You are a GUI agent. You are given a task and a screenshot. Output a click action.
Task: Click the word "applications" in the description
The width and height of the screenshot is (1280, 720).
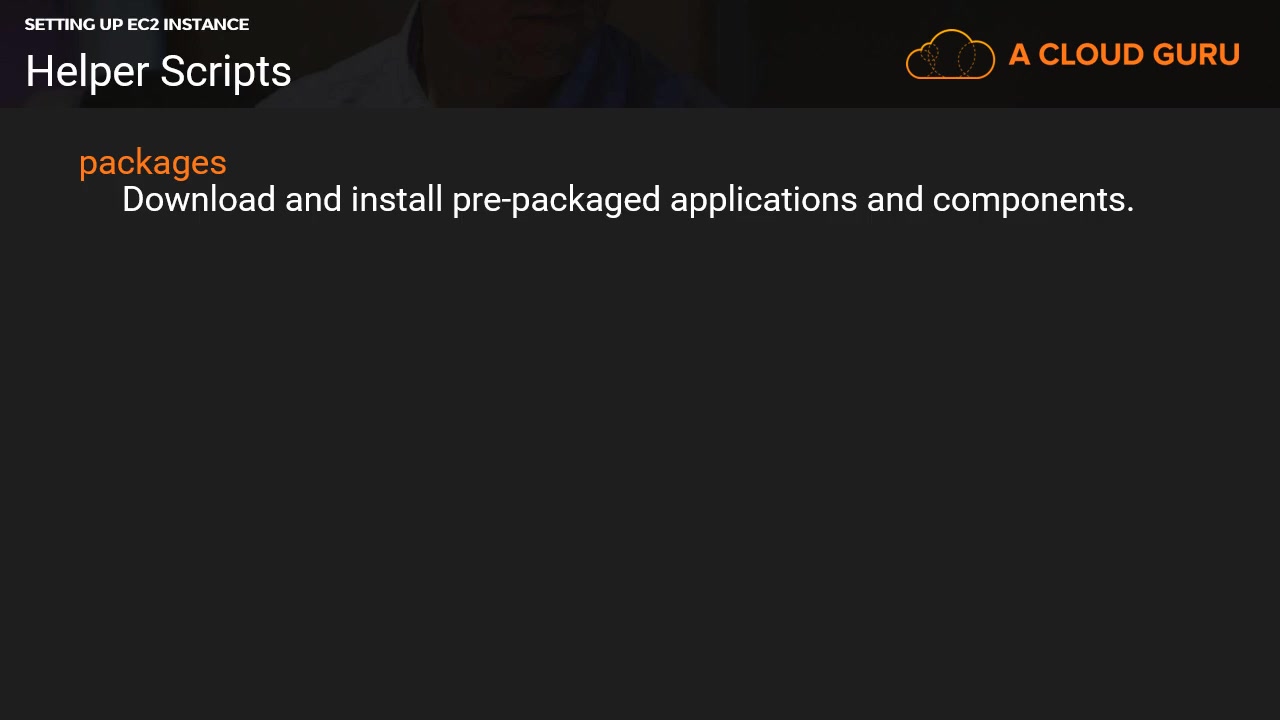[x=763, y=200]
